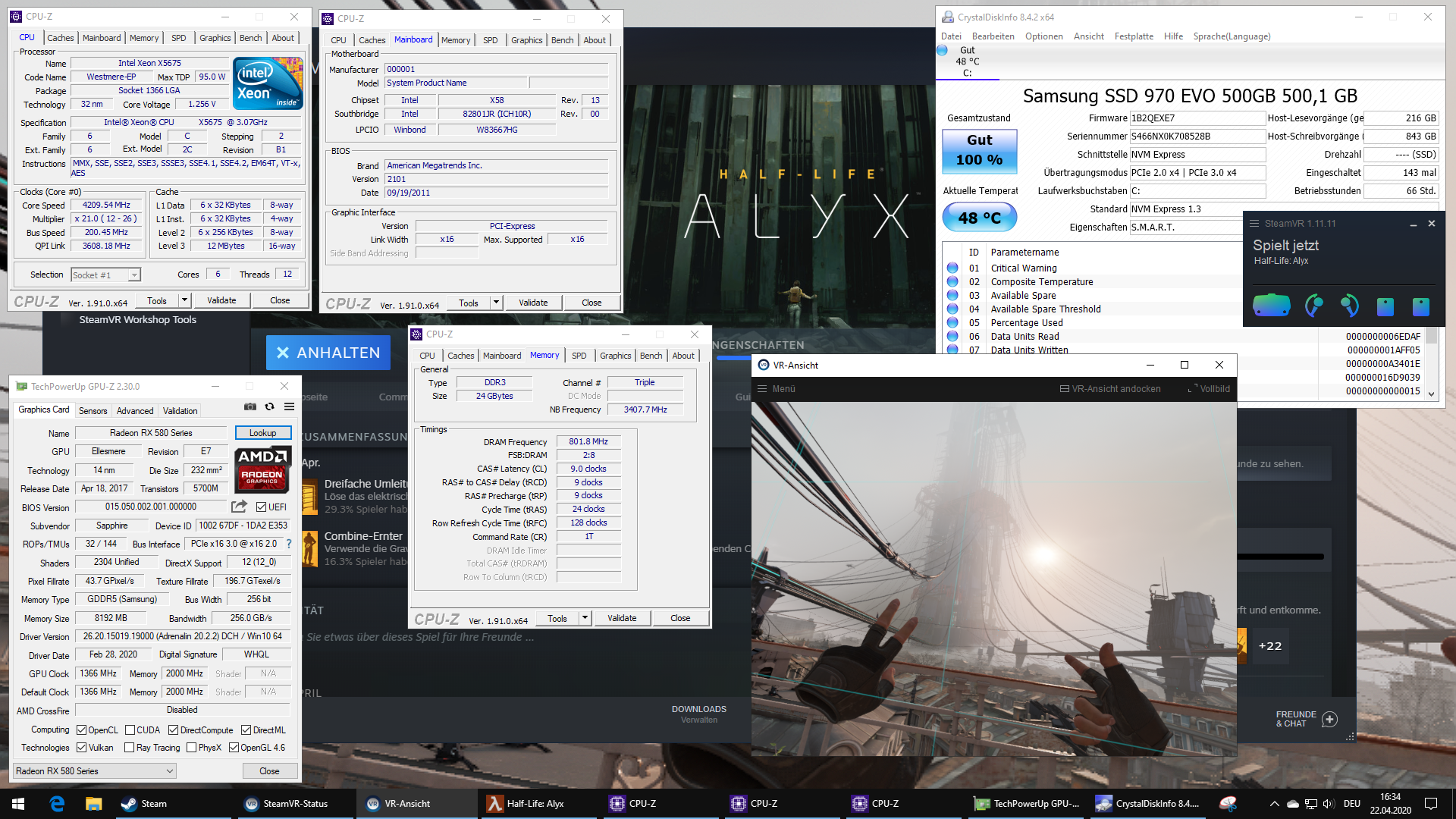Expand the Tools dropdown arrow in the CPU-Z Memory window
This screenshot has height=819, width=1456.
pyautogui.click(x=585, y=618)
